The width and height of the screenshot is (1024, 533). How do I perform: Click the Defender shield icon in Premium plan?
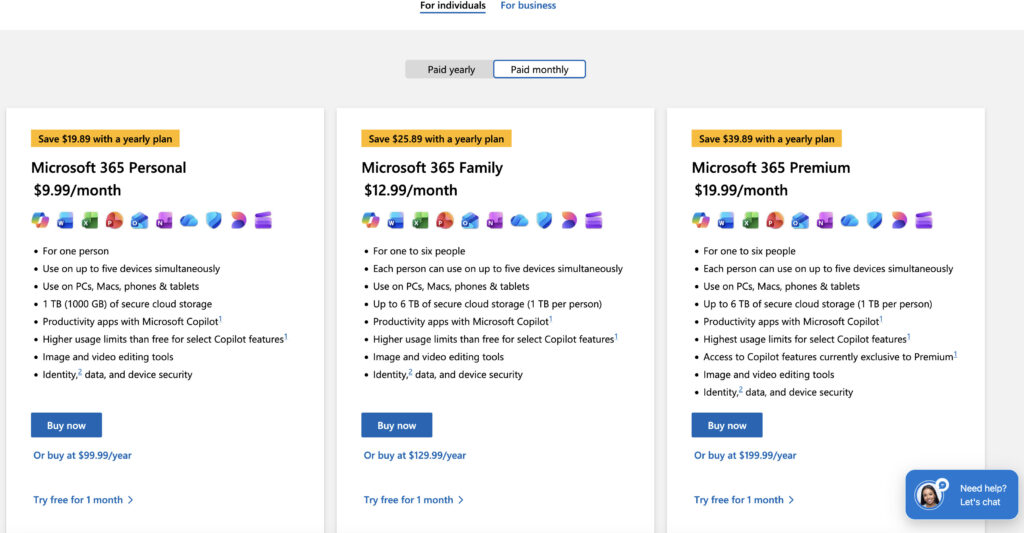coord(874,220)
